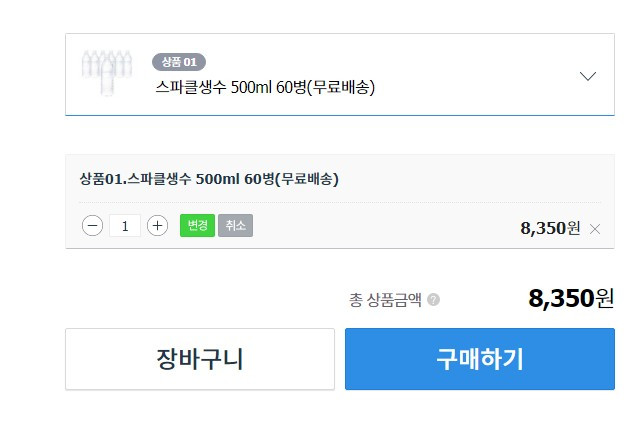
Task: Click the 총 상품금액 label
Action: point(385,300)
